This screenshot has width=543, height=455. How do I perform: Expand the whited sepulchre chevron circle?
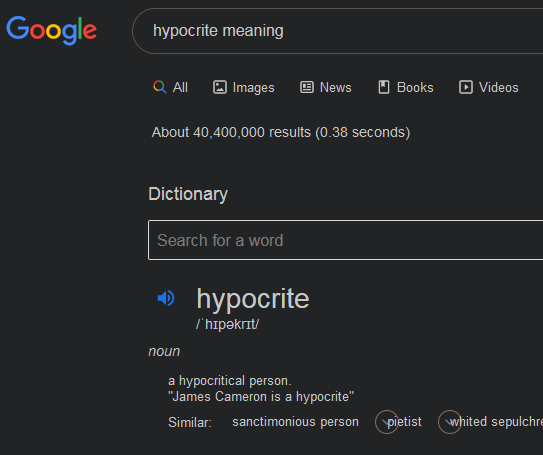449,422
